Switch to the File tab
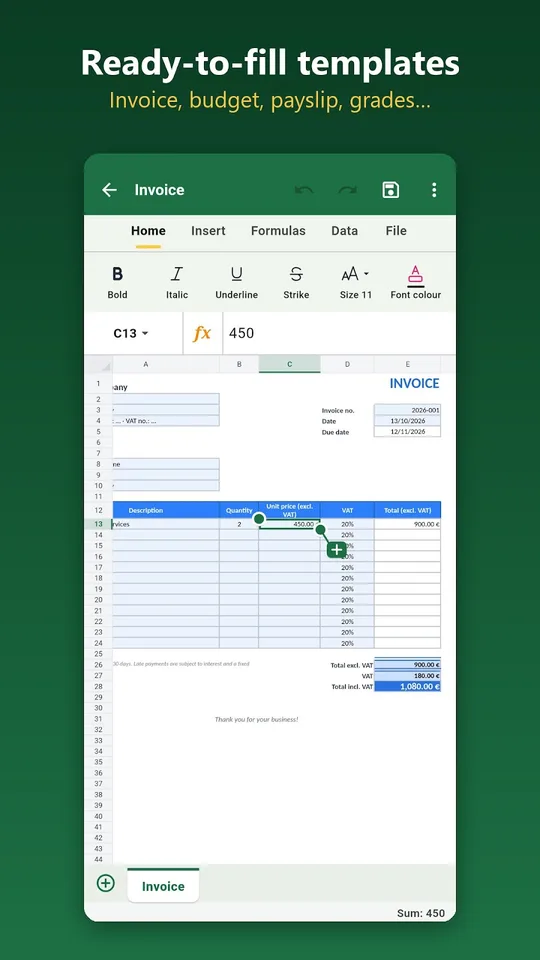 tap(396, 231)
